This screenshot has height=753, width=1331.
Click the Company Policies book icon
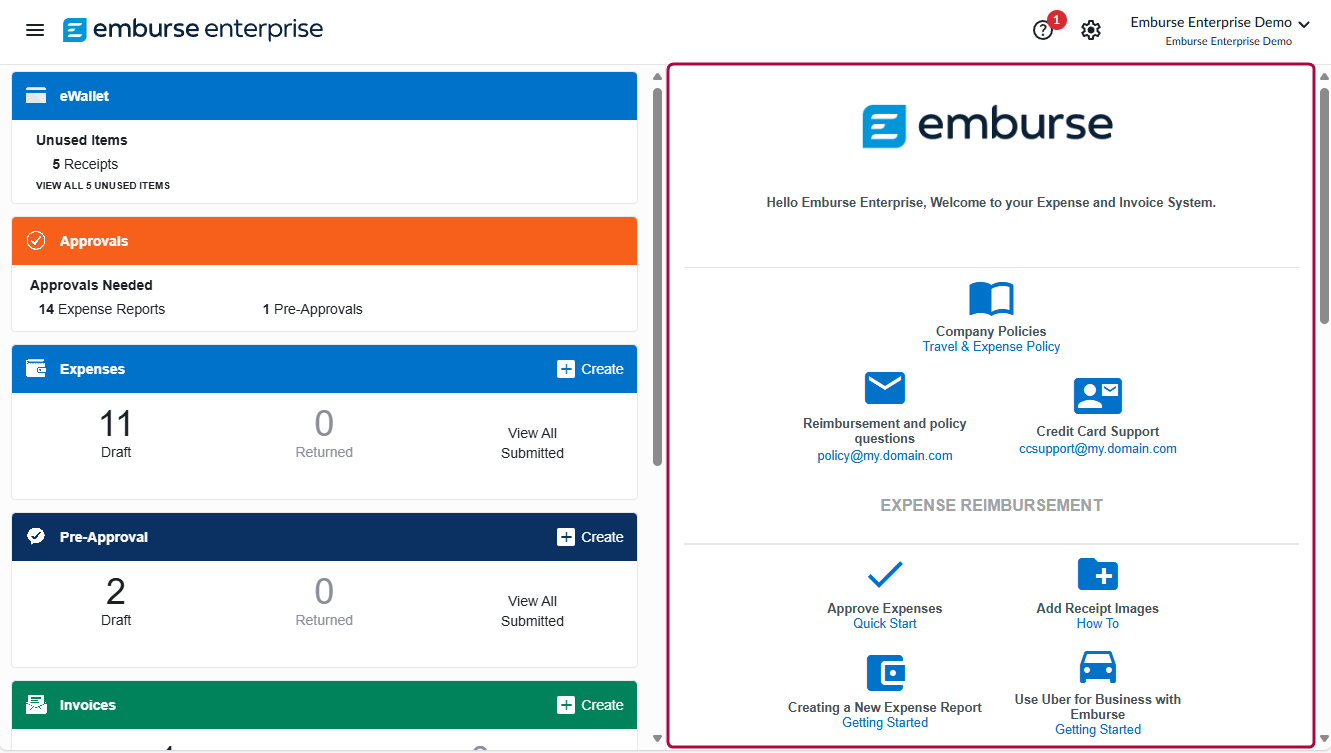(991, 299)
